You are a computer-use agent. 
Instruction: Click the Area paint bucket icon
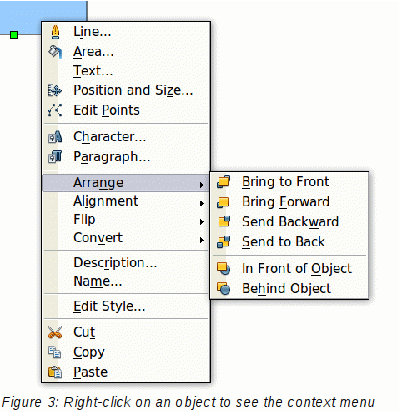pos(55,52)
